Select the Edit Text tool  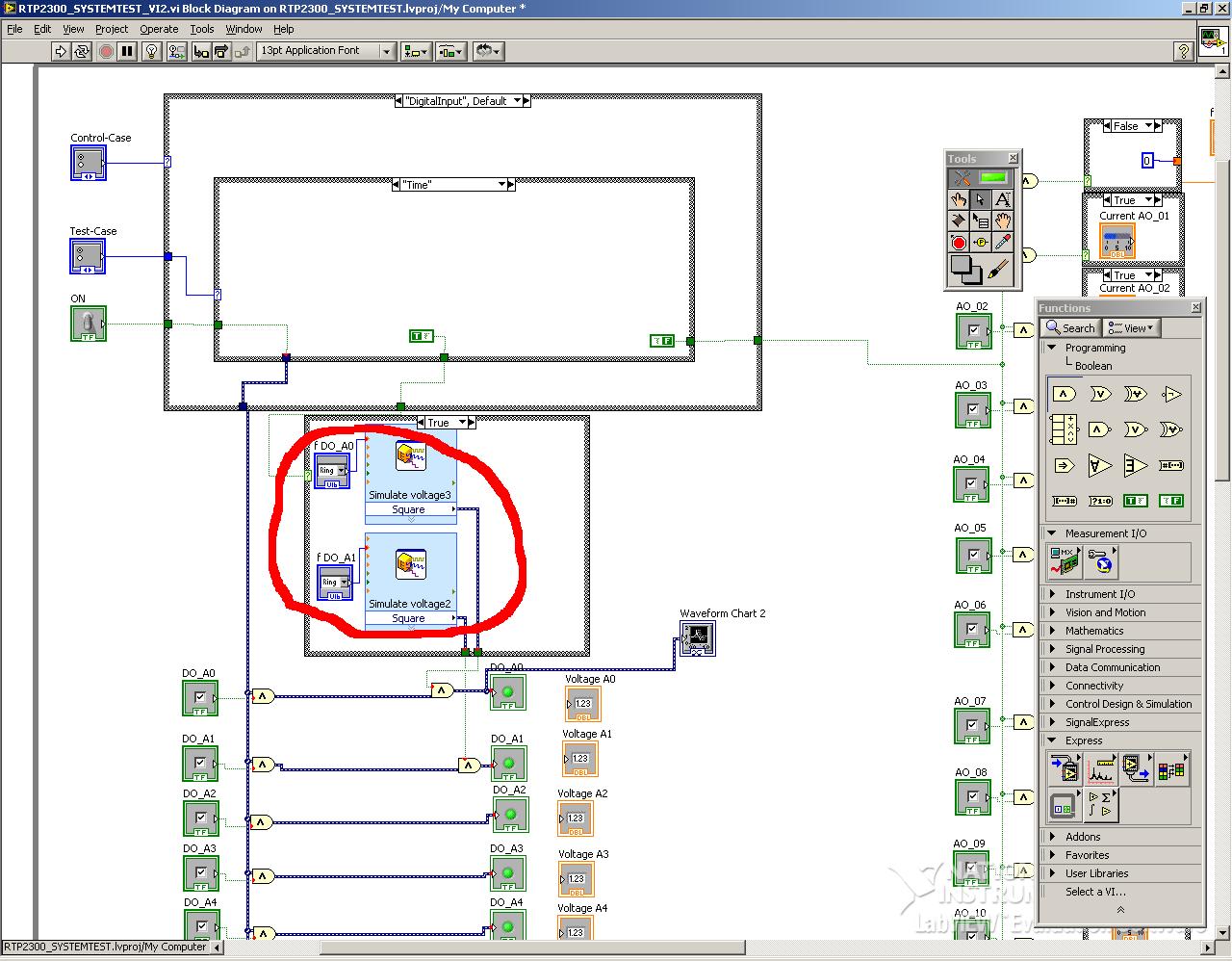[1002, 199]
